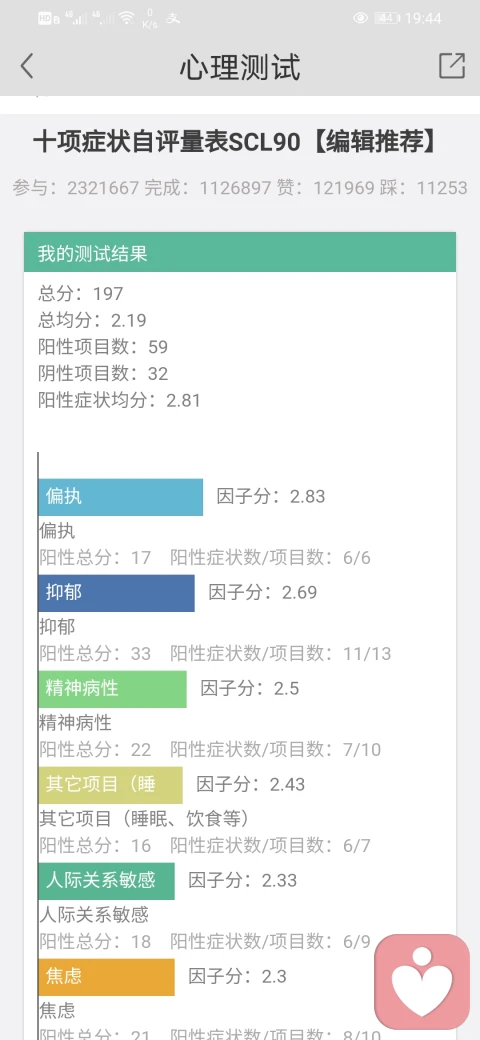
Task: Tap the 我的测试结果 green header
Action: tap(240, 252)
